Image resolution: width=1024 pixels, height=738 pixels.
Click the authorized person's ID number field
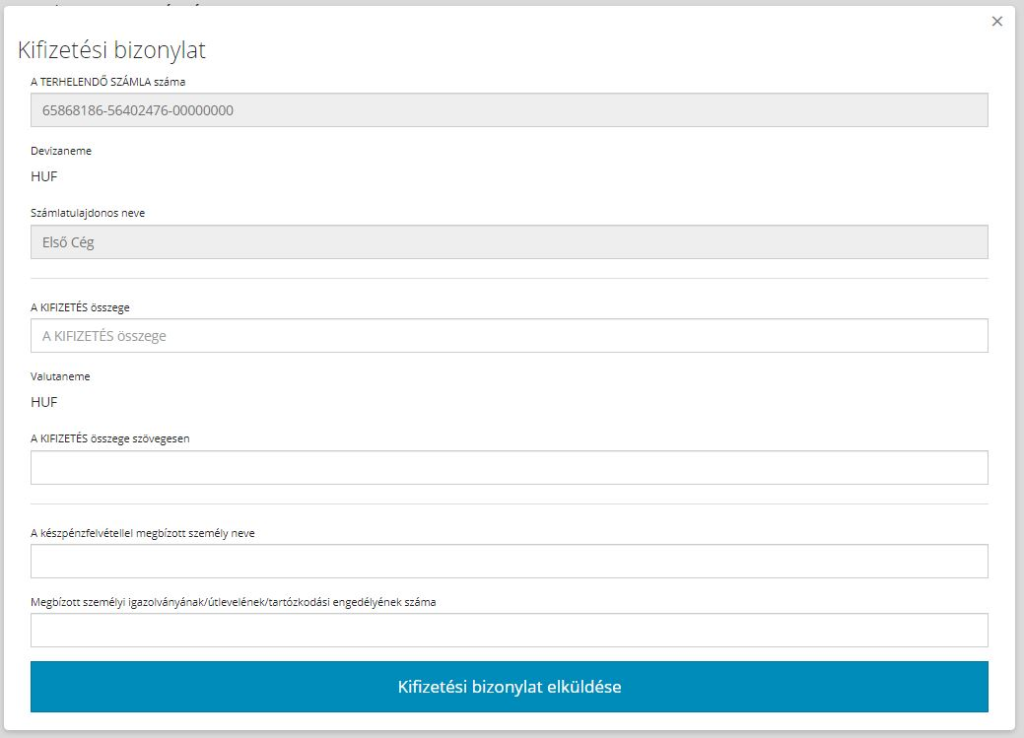pyautogui.click(x=509, y=630)
